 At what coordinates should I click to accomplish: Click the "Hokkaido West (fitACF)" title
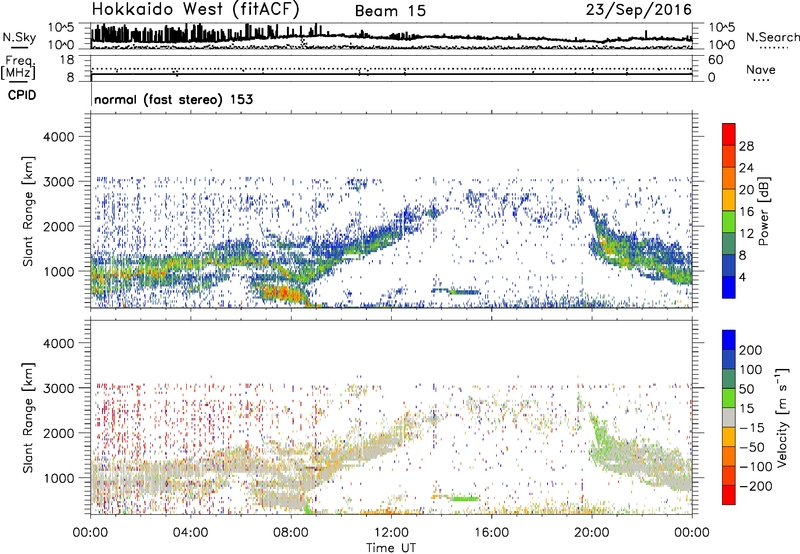(195, 9)
